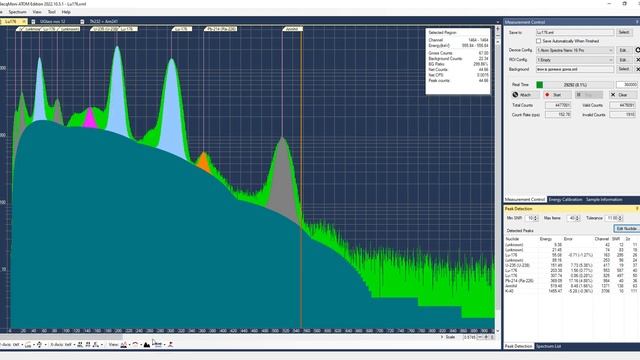
Task: Click the Scale value field
Action: point(470,337)
